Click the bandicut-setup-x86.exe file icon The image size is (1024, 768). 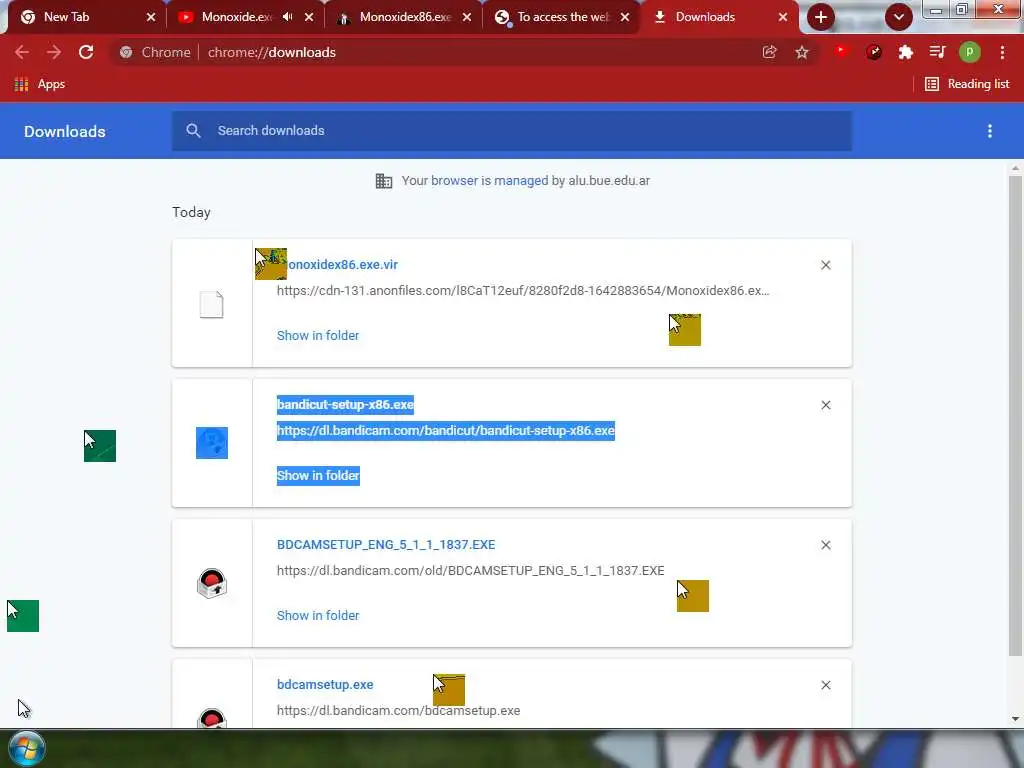(x=212, y=443)
